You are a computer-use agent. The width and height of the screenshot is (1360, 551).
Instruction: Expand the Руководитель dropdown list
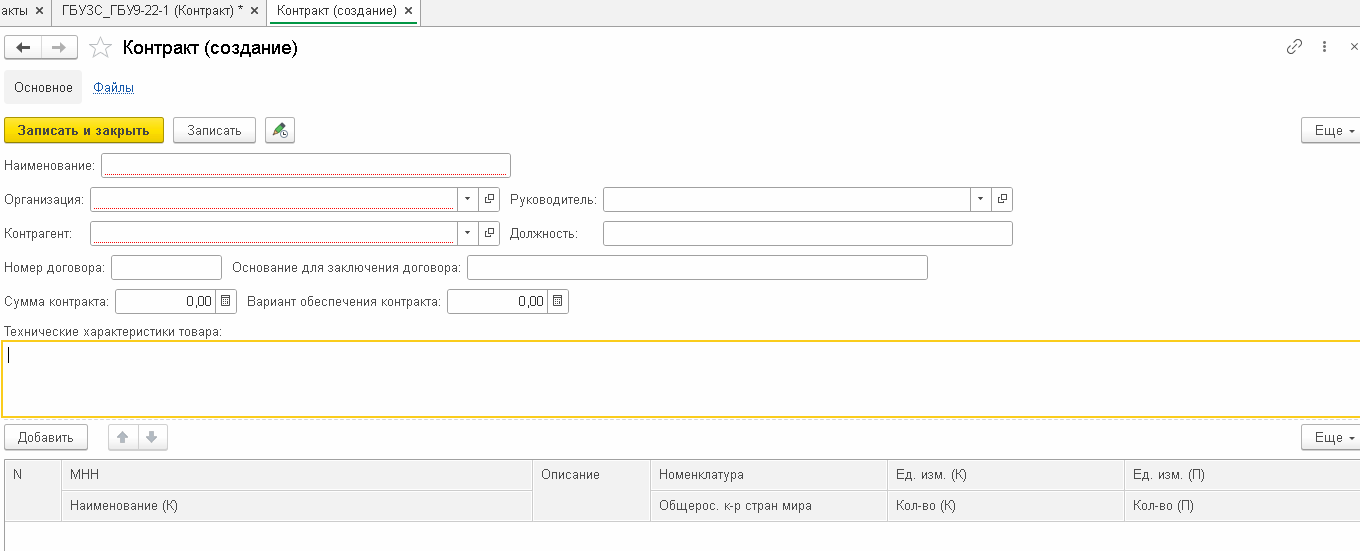click(980, 199)
